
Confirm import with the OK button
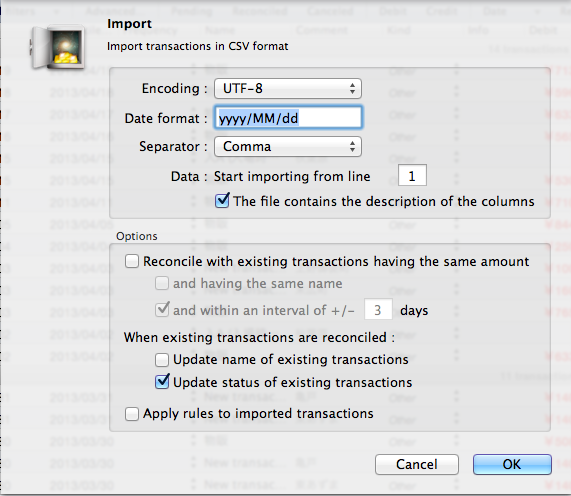point(512,464)
